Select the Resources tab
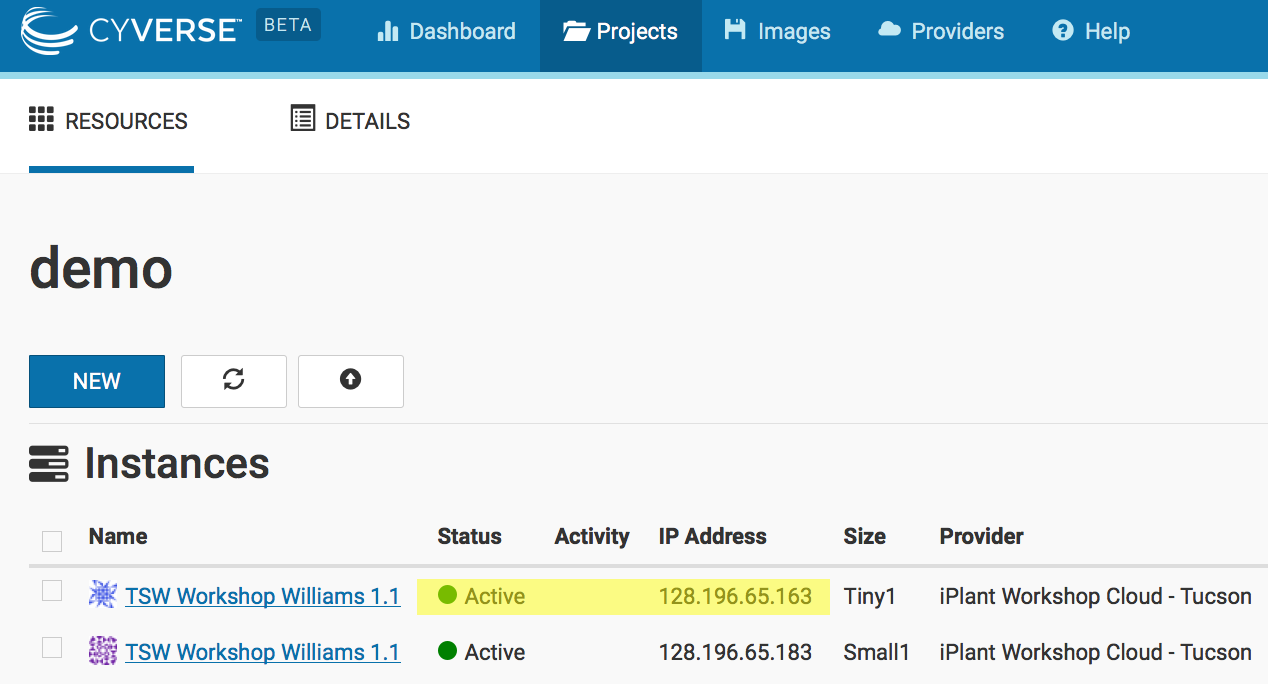1268x684 pixels. pos(109,121)
